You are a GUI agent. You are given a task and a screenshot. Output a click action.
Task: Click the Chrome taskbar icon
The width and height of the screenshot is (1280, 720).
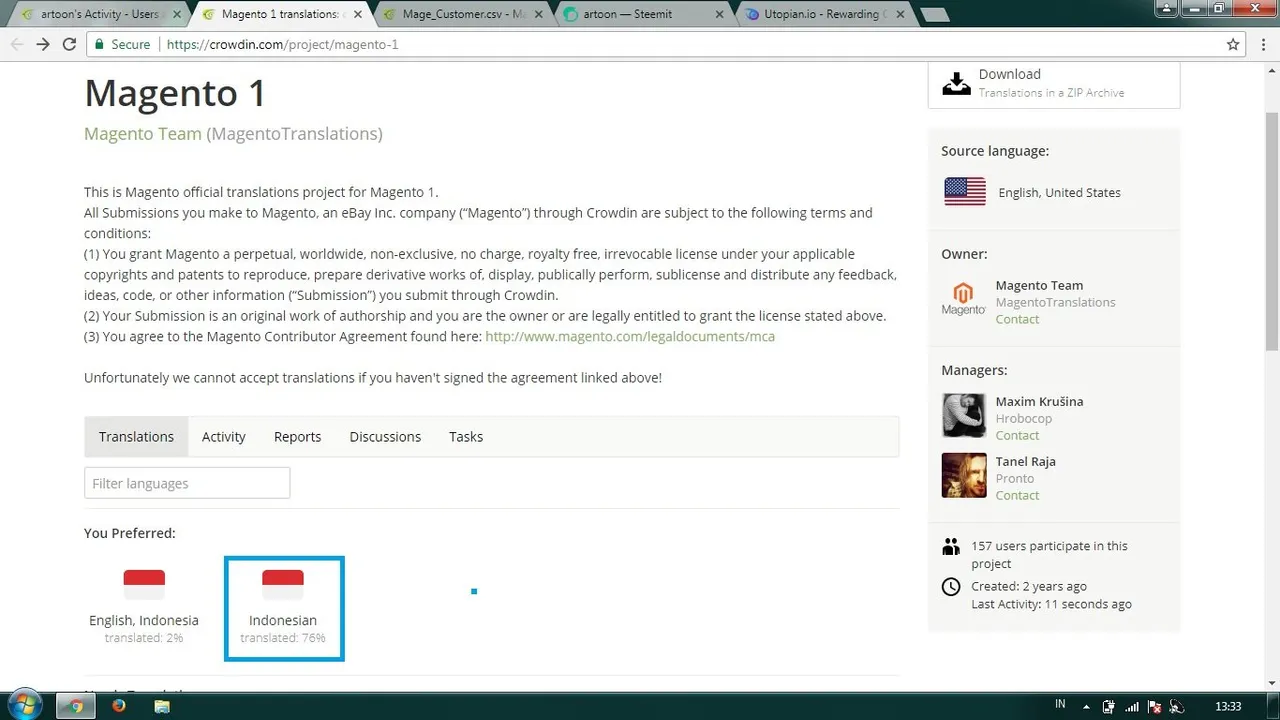point(75,706)
